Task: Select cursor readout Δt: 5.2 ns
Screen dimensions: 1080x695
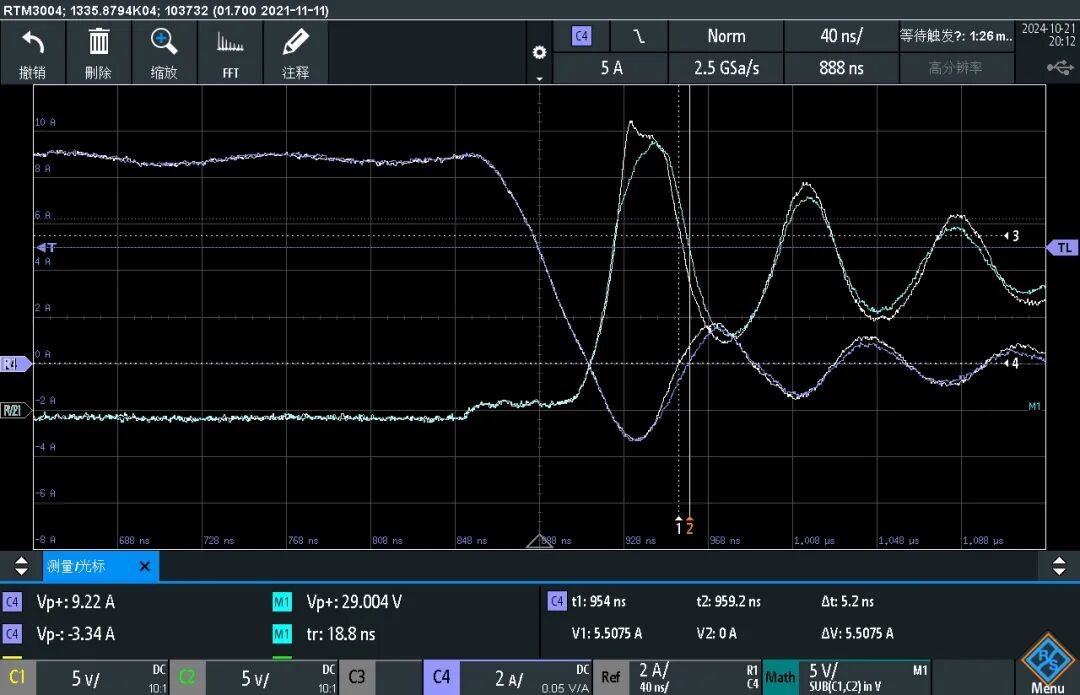Action: click(x=847, y=601)
